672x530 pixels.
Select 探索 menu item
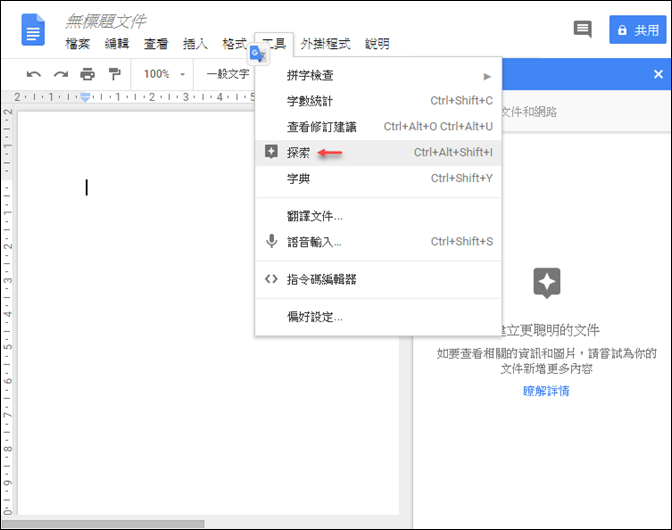(378, 153)
